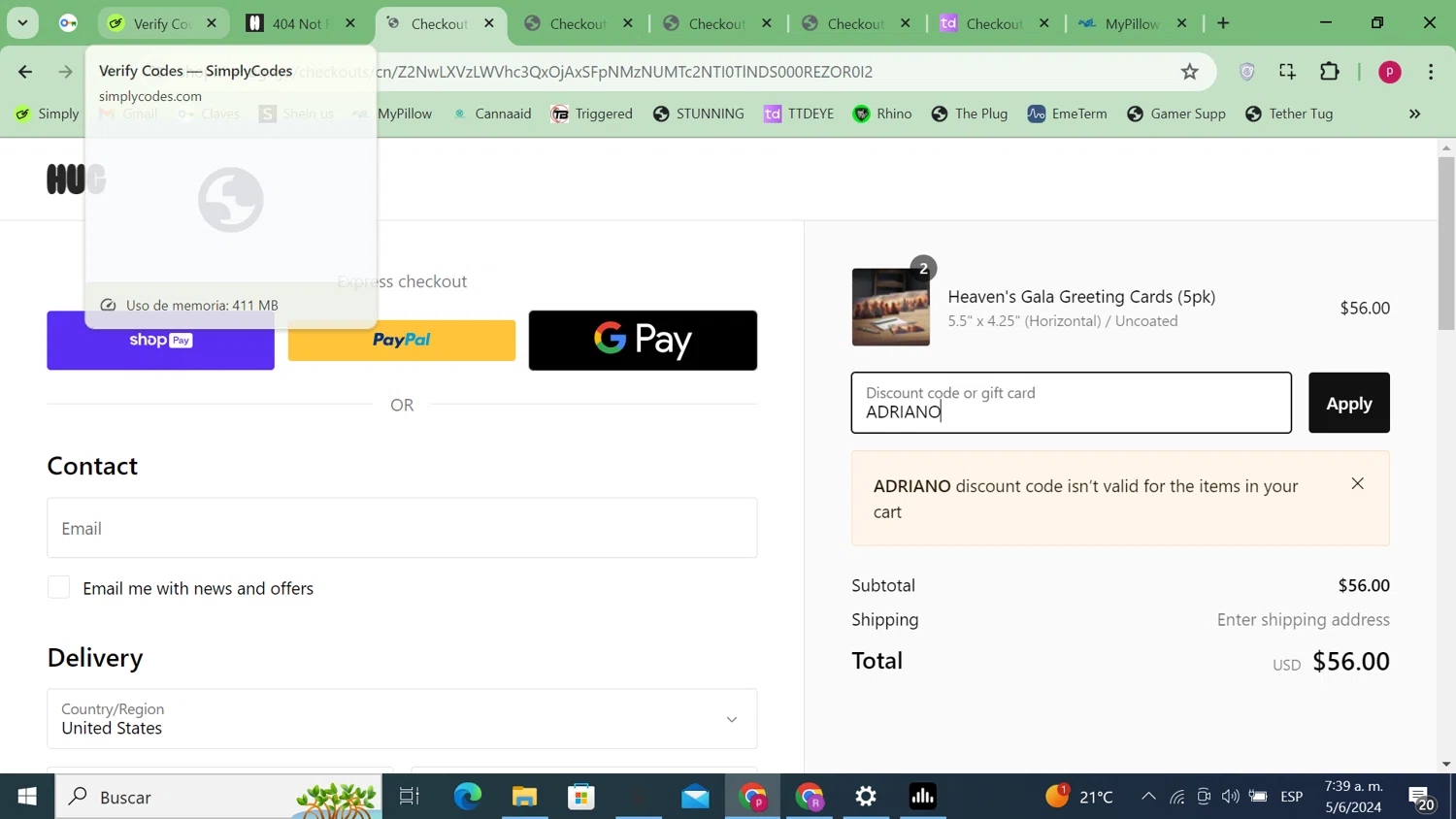Viewport: 1456px width, 819px height.
Task: Open Chrome's three-dot menu
Action: pyautogui.click(x=1431, y=72)
